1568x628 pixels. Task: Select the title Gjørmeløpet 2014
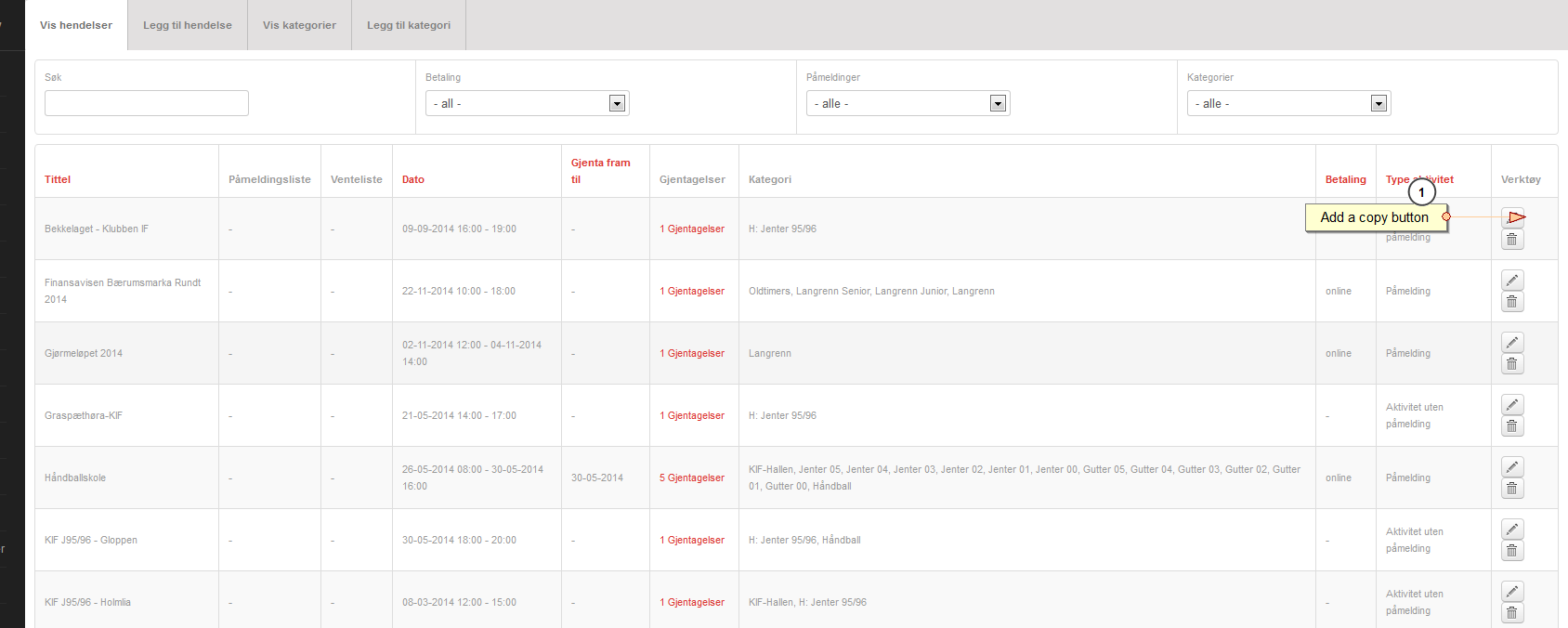coord(84,353)
